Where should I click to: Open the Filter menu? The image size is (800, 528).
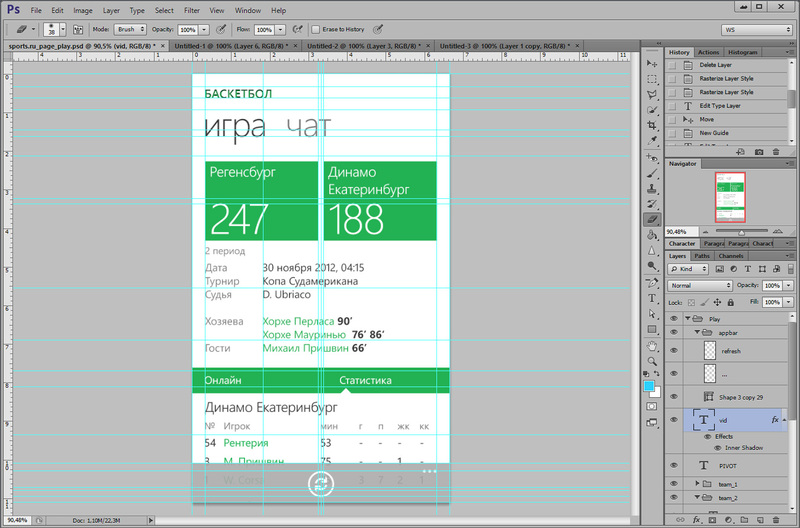pyautogui.click(x=191, y=10)
